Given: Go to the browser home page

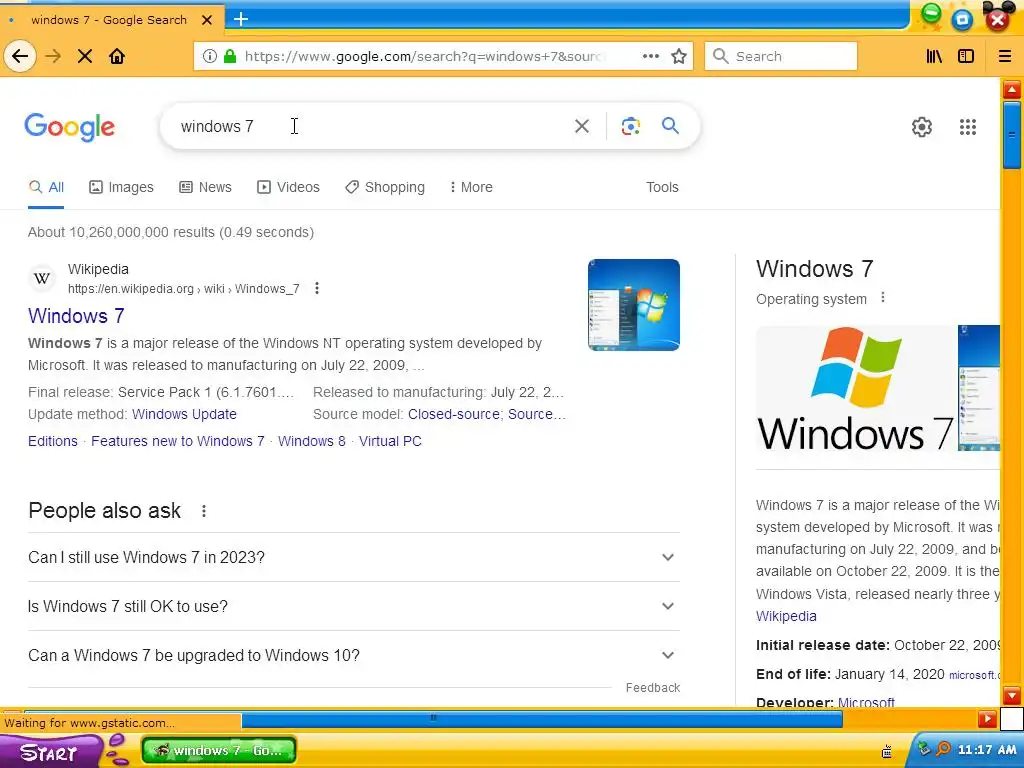Looking at the screenshot, I should point(117,56).
